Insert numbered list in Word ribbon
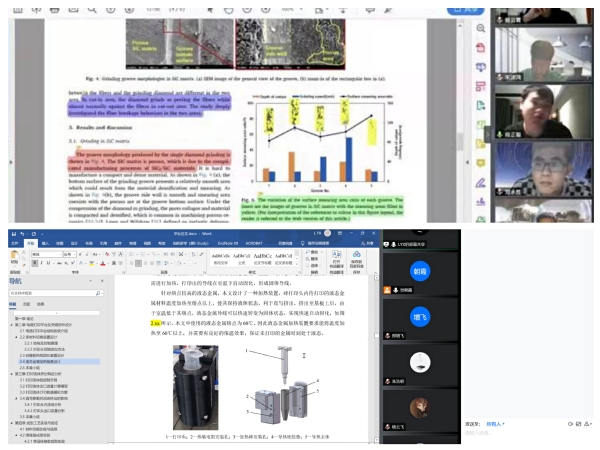Viewport: 600px width, 450px height. coord(143,254)
